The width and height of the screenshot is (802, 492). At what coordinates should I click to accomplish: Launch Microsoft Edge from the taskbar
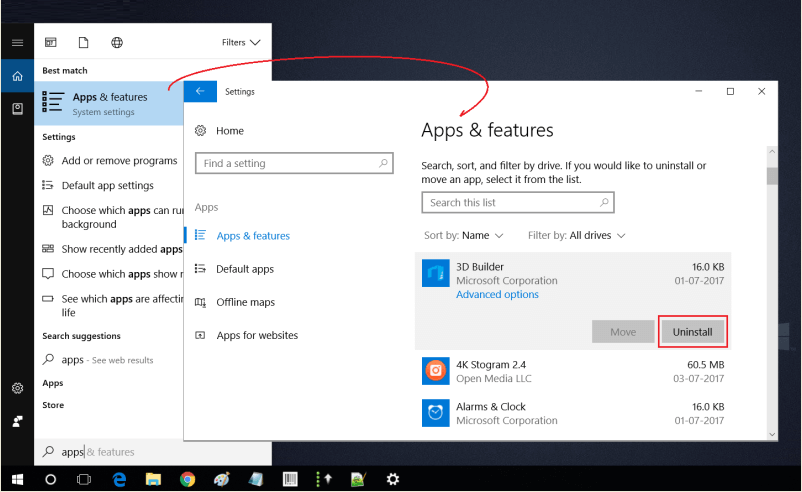119,479
